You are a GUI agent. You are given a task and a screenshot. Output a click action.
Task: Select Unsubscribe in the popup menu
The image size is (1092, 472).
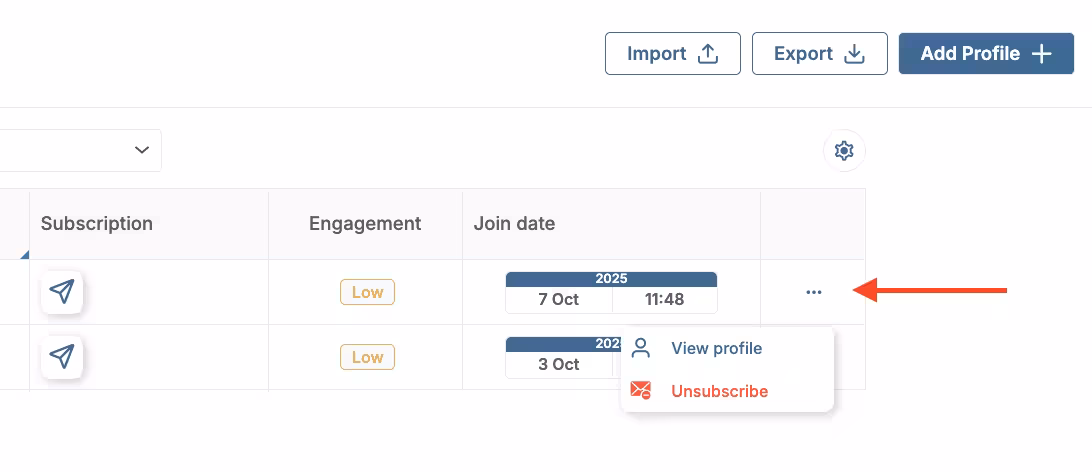pos(719,391)
